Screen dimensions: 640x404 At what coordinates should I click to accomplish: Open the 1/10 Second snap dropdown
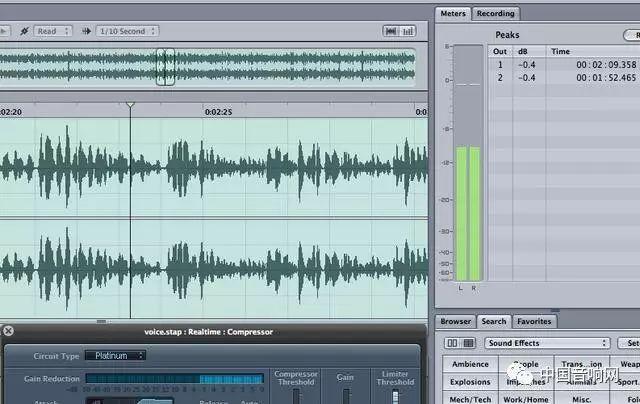pyautogui.click(x=127, y=31)
